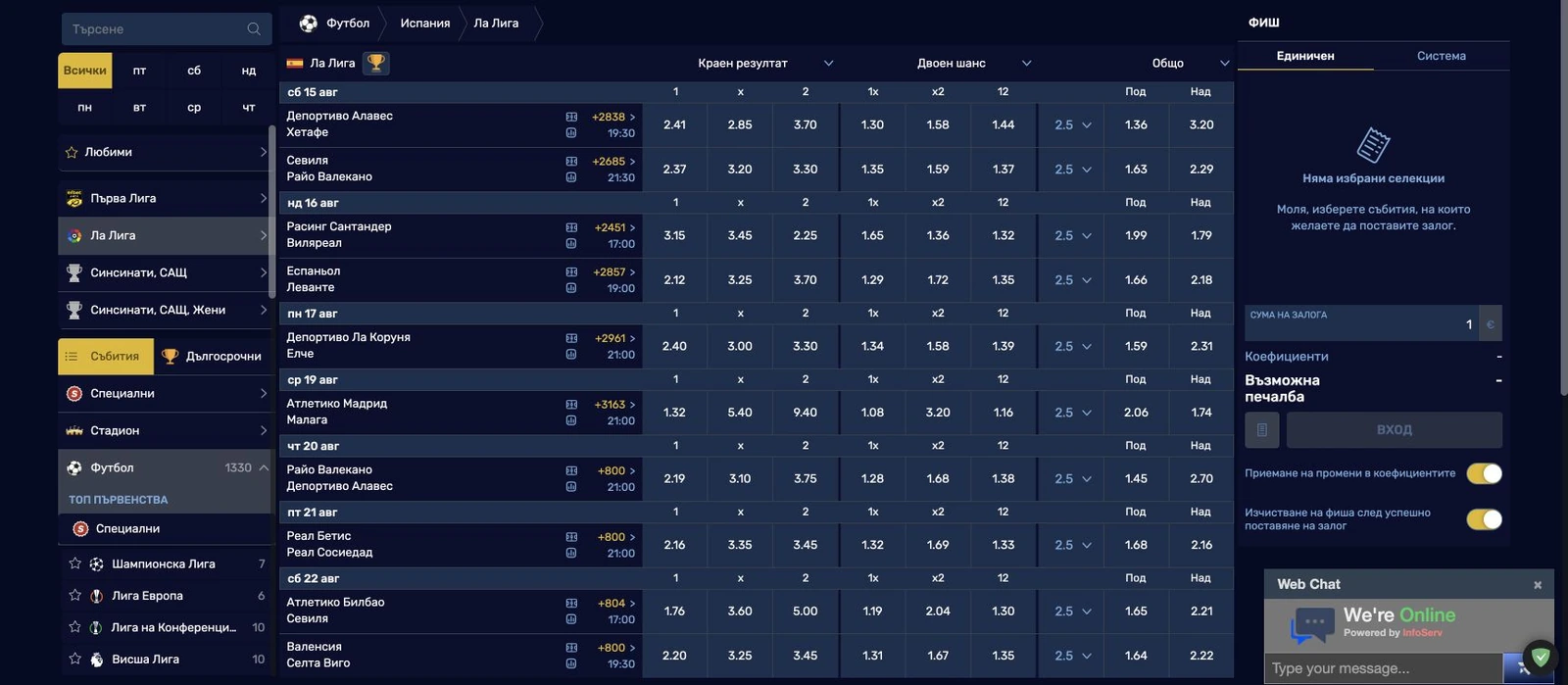Image resolution: width=1568 pixels, height=685 pixels.
Task: Toggle clearing slip after successful bet switch
Action: 1484,519
